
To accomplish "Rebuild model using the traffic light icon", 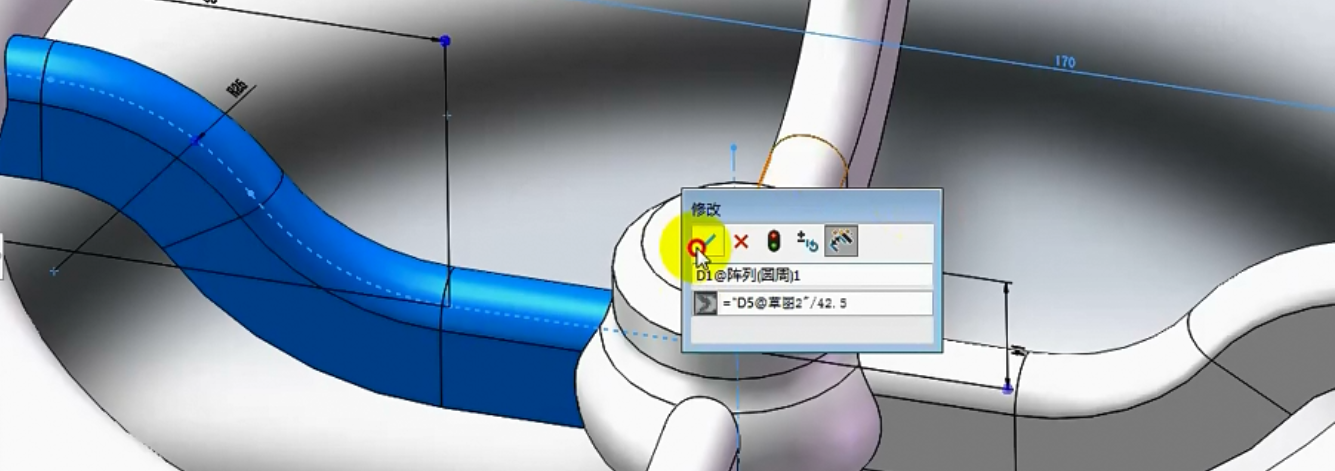I will coord(773,241).
